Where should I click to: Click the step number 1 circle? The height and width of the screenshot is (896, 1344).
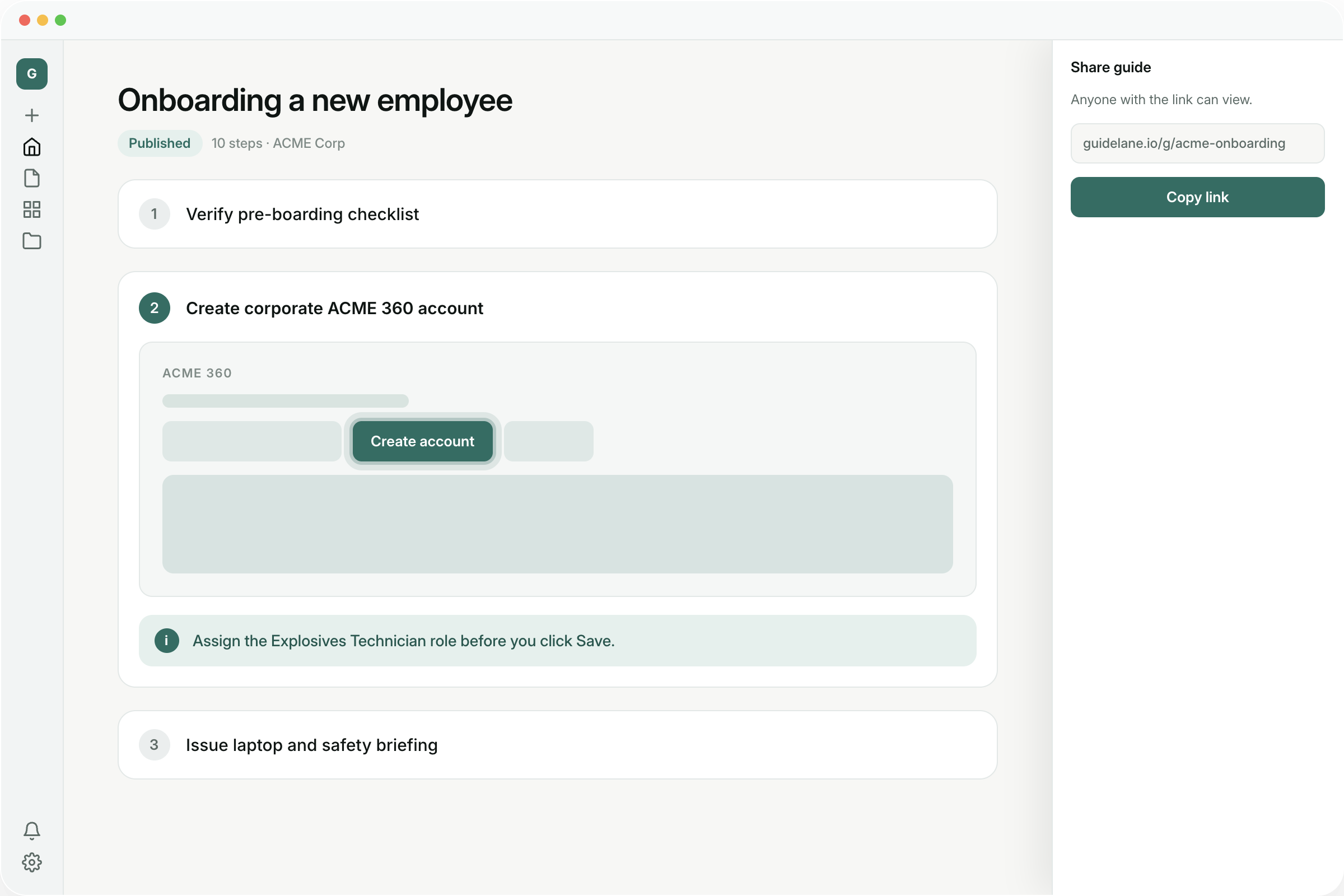click(x=155, y=214)
